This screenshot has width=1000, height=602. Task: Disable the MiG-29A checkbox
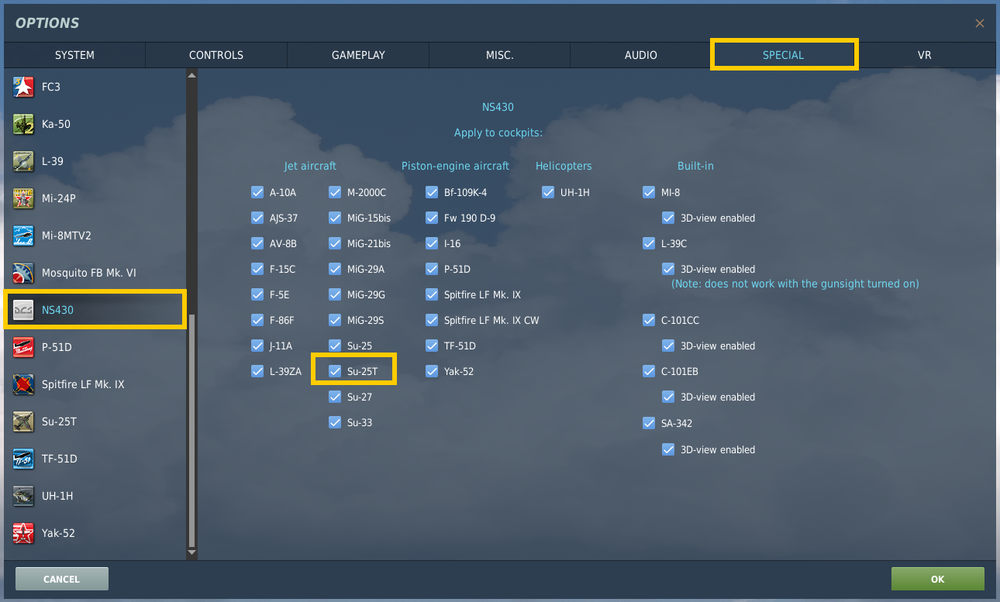pos(335,268)
